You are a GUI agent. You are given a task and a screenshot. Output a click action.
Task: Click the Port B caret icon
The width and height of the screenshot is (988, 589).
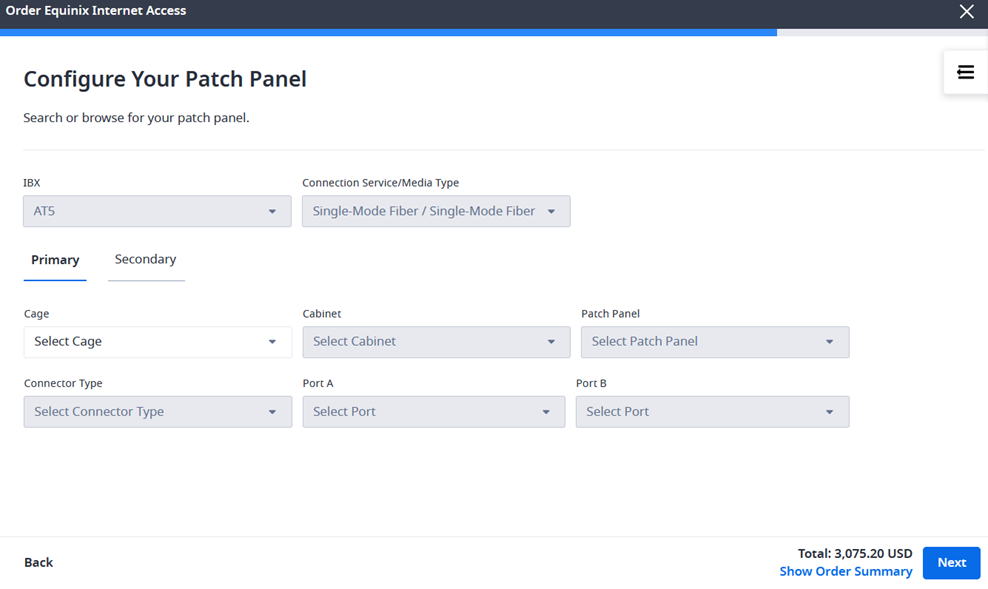(x=829, y=412)
